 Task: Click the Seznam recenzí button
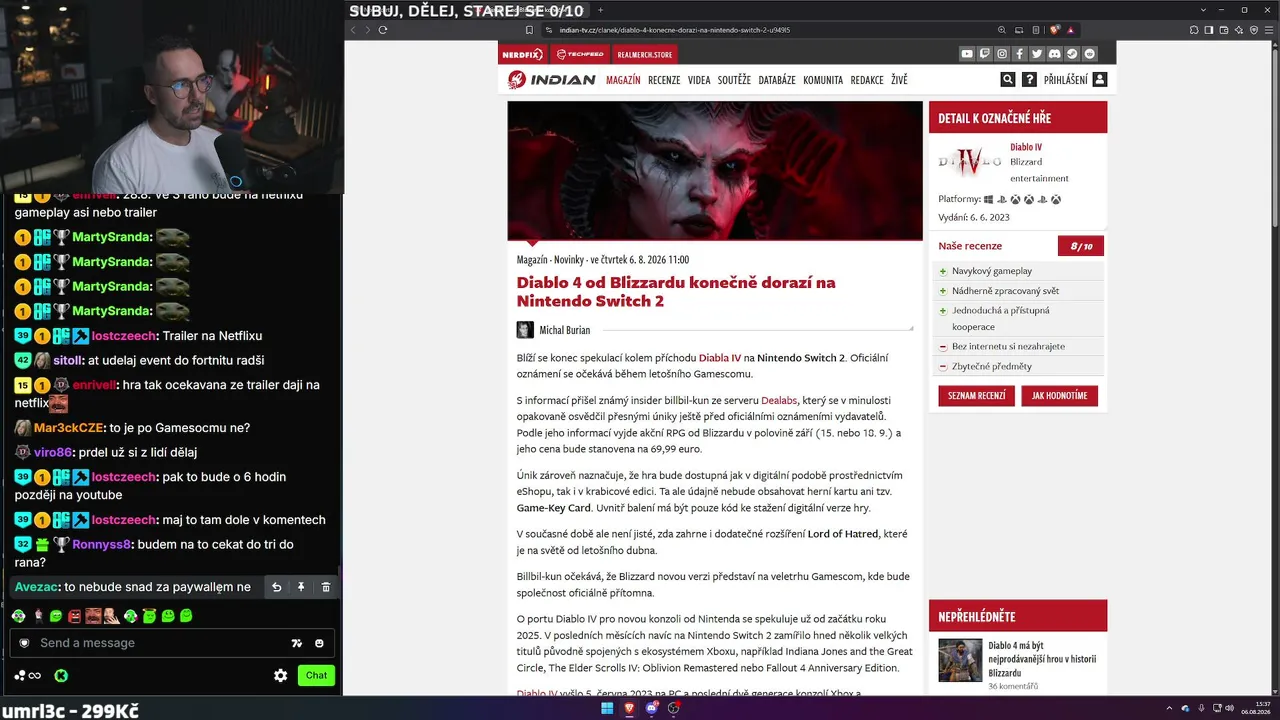pos(977,396)
